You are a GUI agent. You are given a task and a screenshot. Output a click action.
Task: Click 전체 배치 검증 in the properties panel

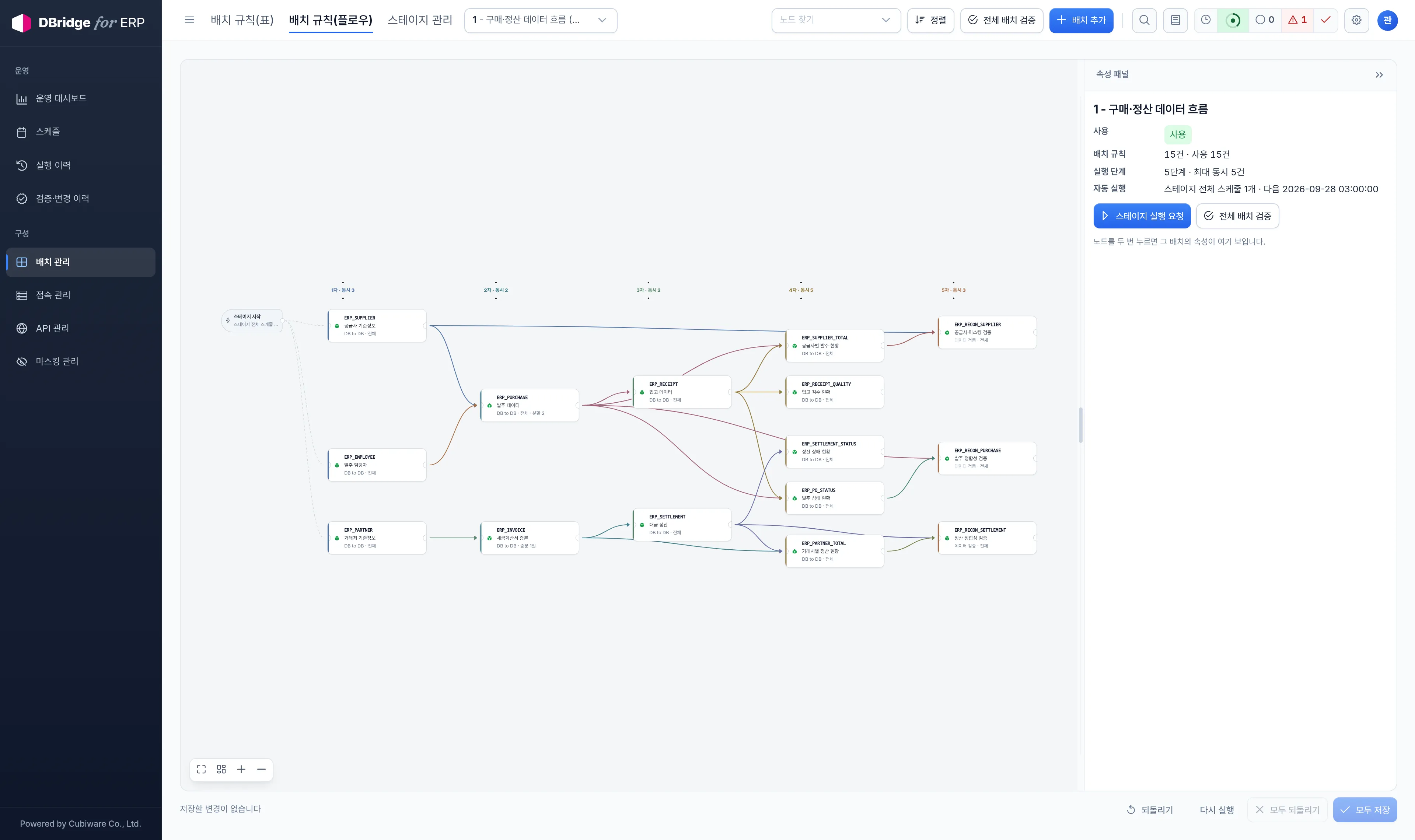pos(1237,216)
